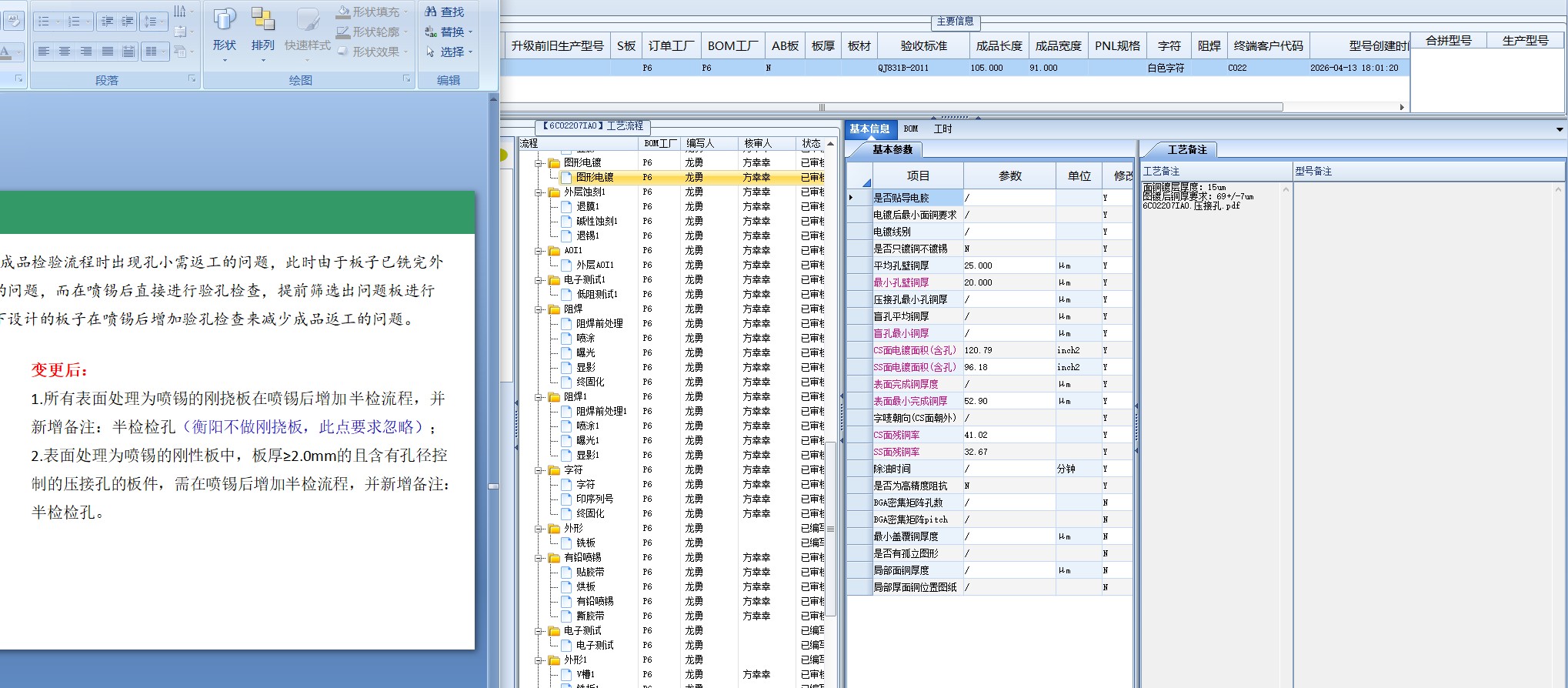
Task: Open dropdown arrow right of 工时 tab
Action: (1560, 129)
